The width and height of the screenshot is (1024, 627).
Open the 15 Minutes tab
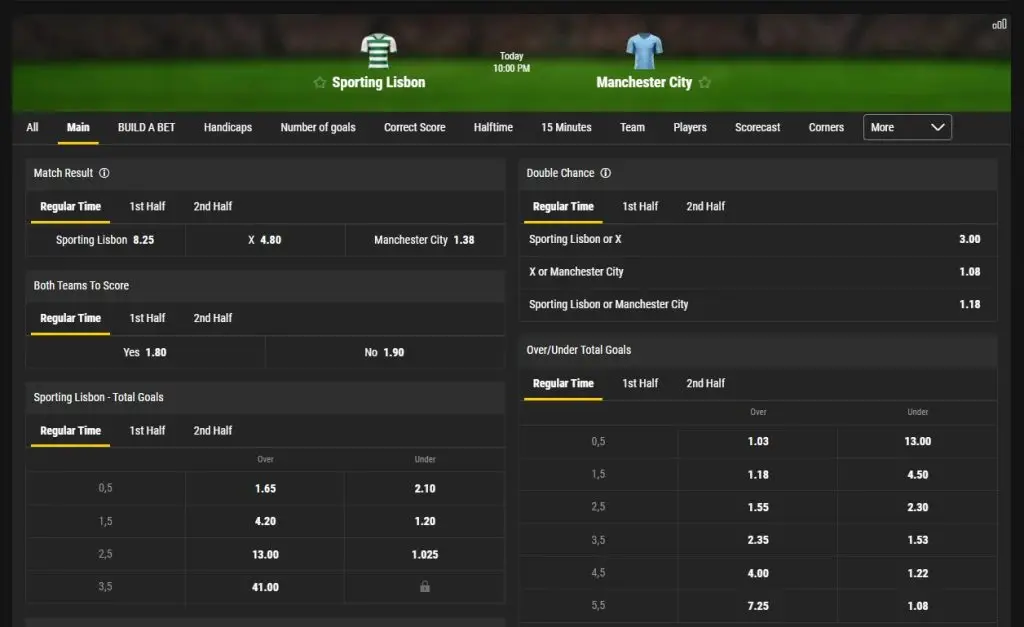(566, 127)
